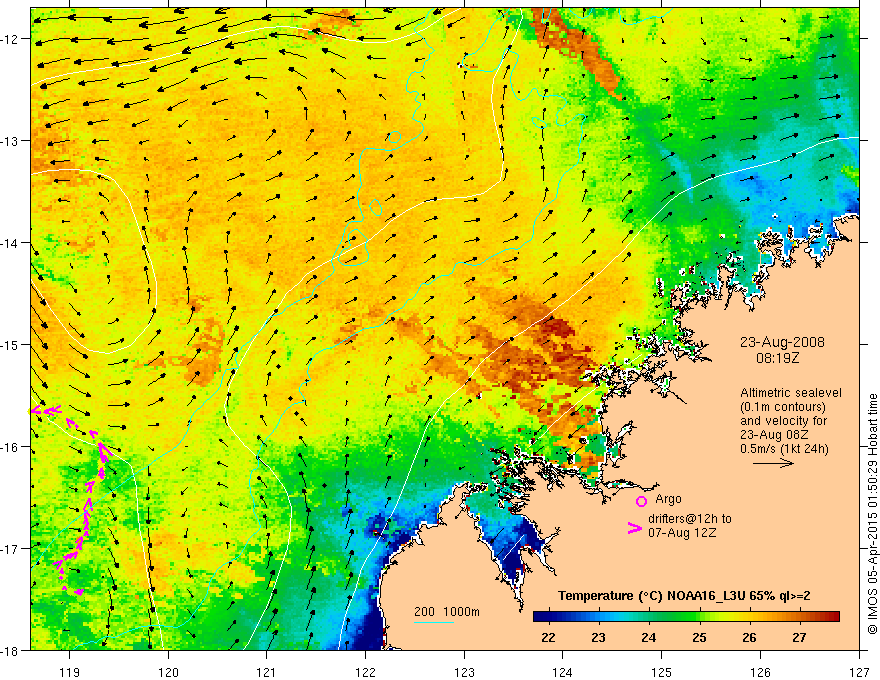
Task: Click the Altimetric sealevel description text
Action: point(791,421)
